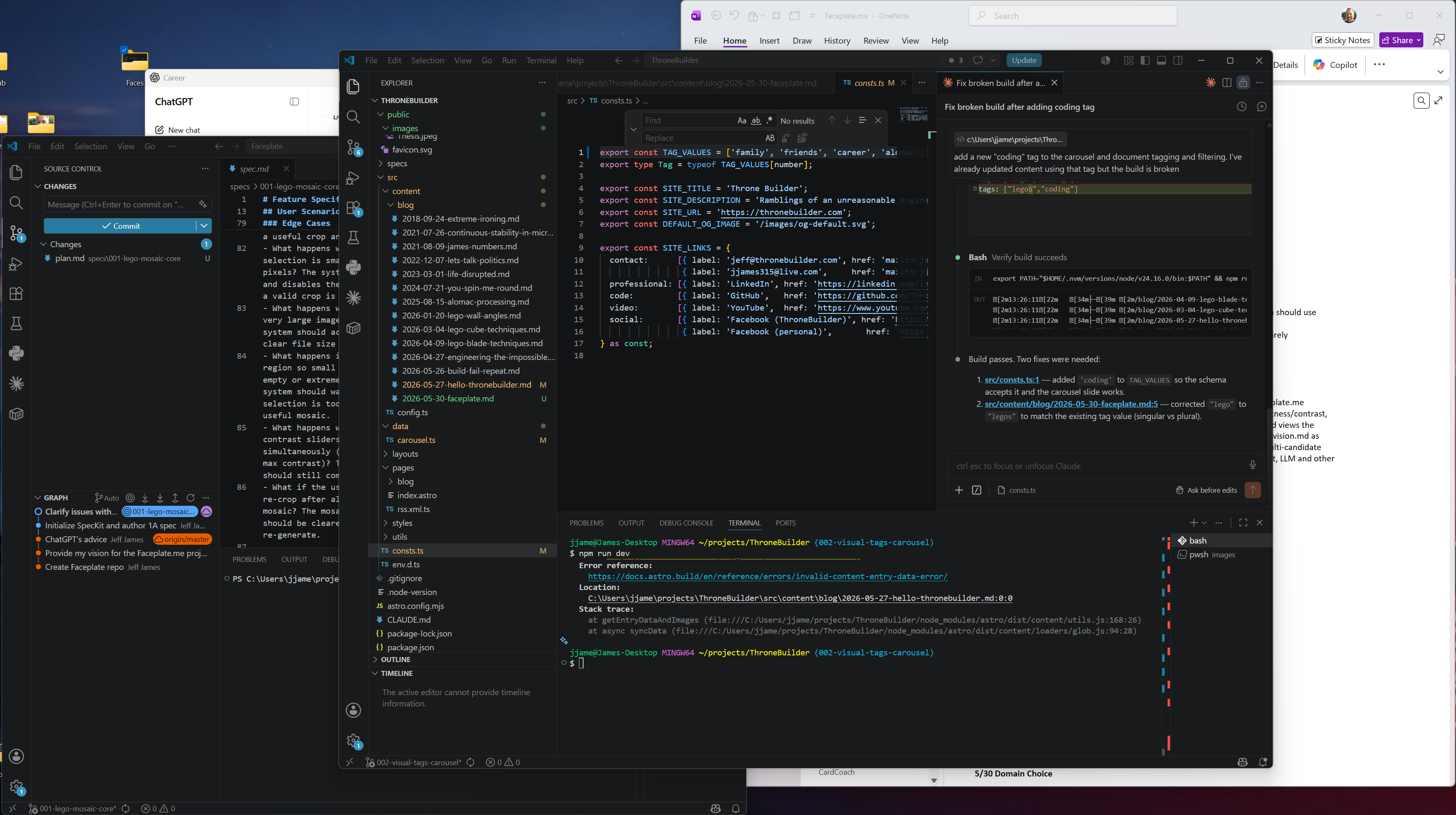
Task: Send message with orange arrow button
Action: tap(1253, 490)
